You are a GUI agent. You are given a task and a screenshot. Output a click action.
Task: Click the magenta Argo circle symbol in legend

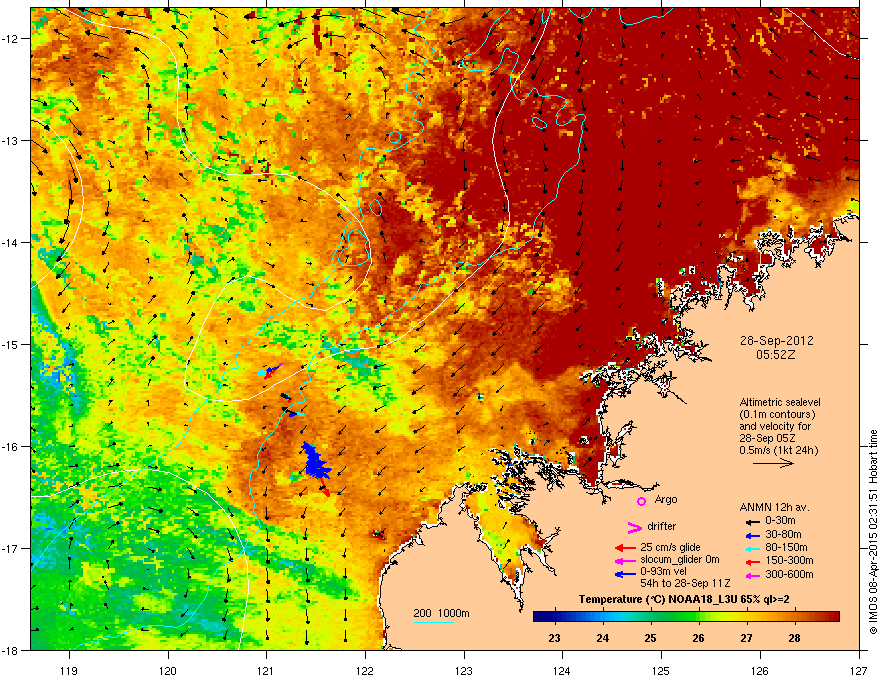tap(641, 501)
